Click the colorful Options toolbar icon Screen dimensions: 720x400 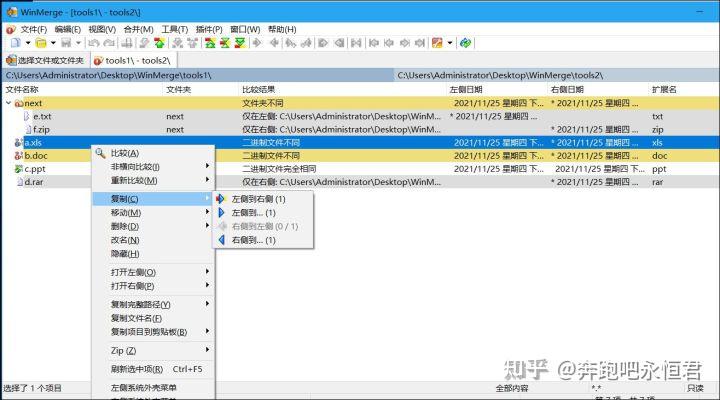437,43
